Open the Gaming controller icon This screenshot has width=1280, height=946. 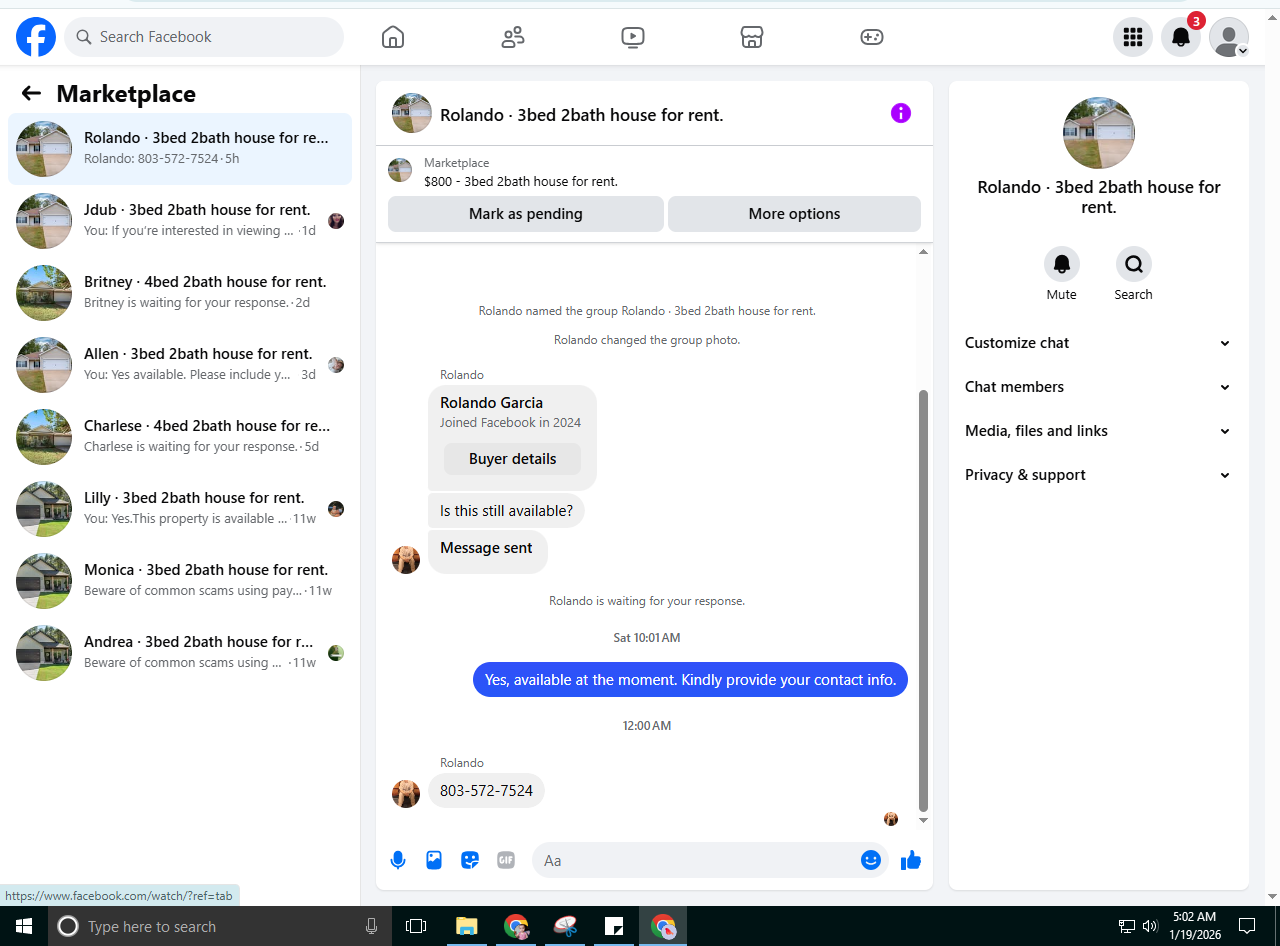click(872, 37)
